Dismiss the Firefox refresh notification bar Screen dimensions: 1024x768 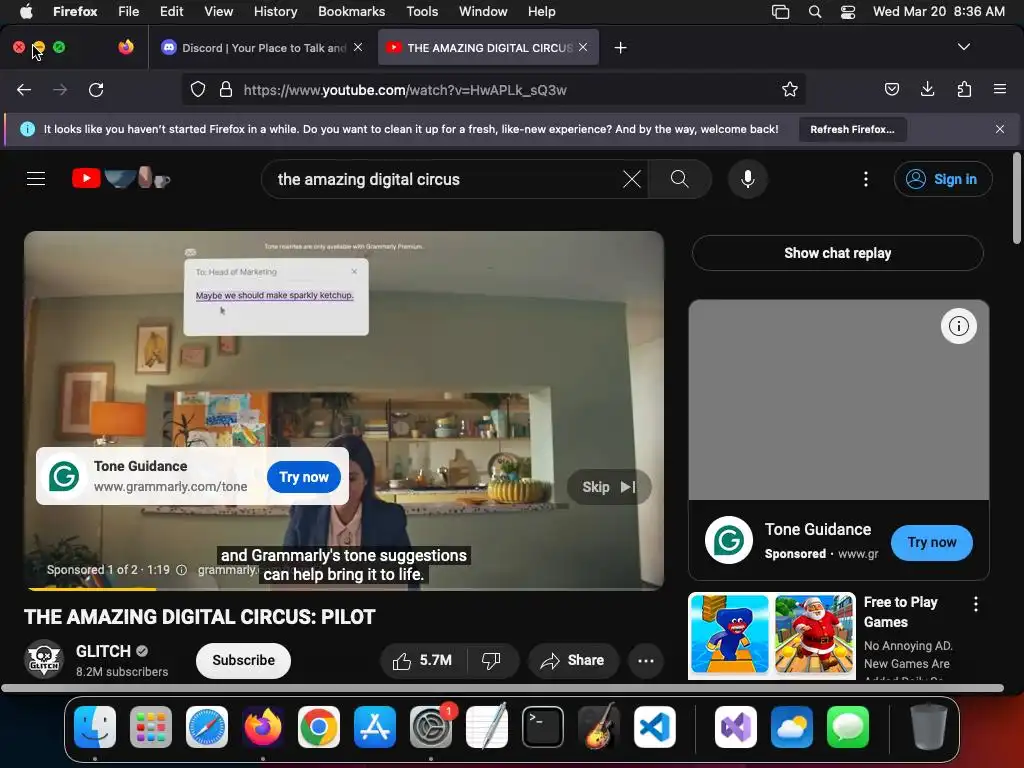click(1000, 129)
